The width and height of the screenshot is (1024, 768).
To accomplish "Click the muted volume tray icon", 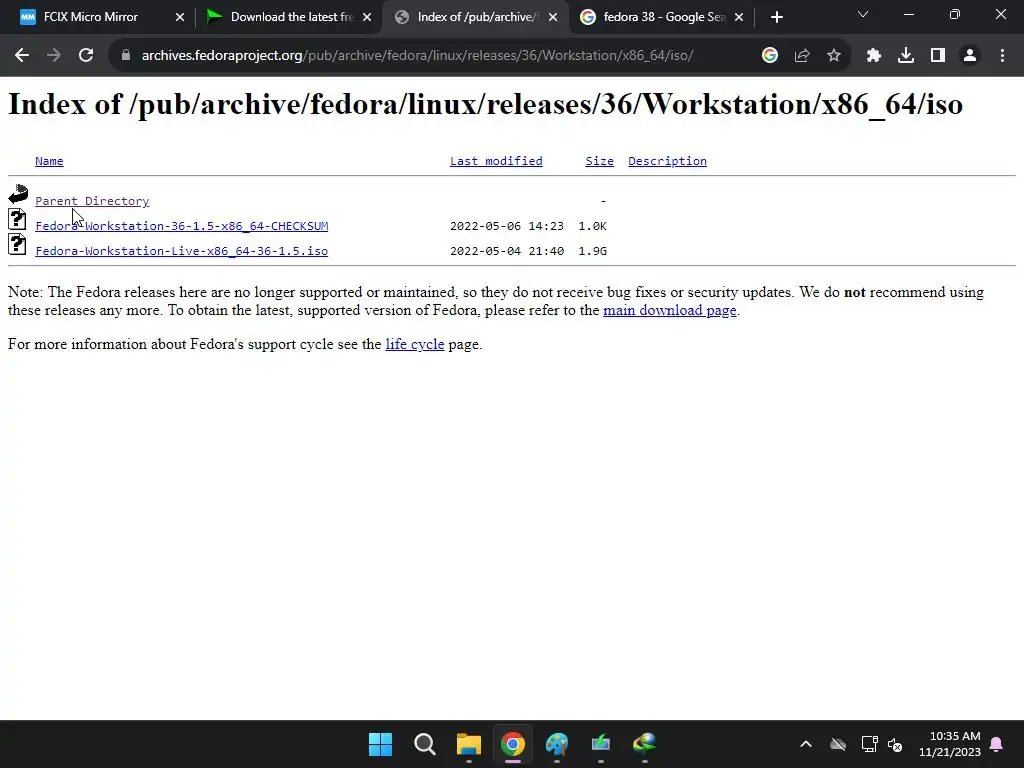I will (x=895, y=744).
